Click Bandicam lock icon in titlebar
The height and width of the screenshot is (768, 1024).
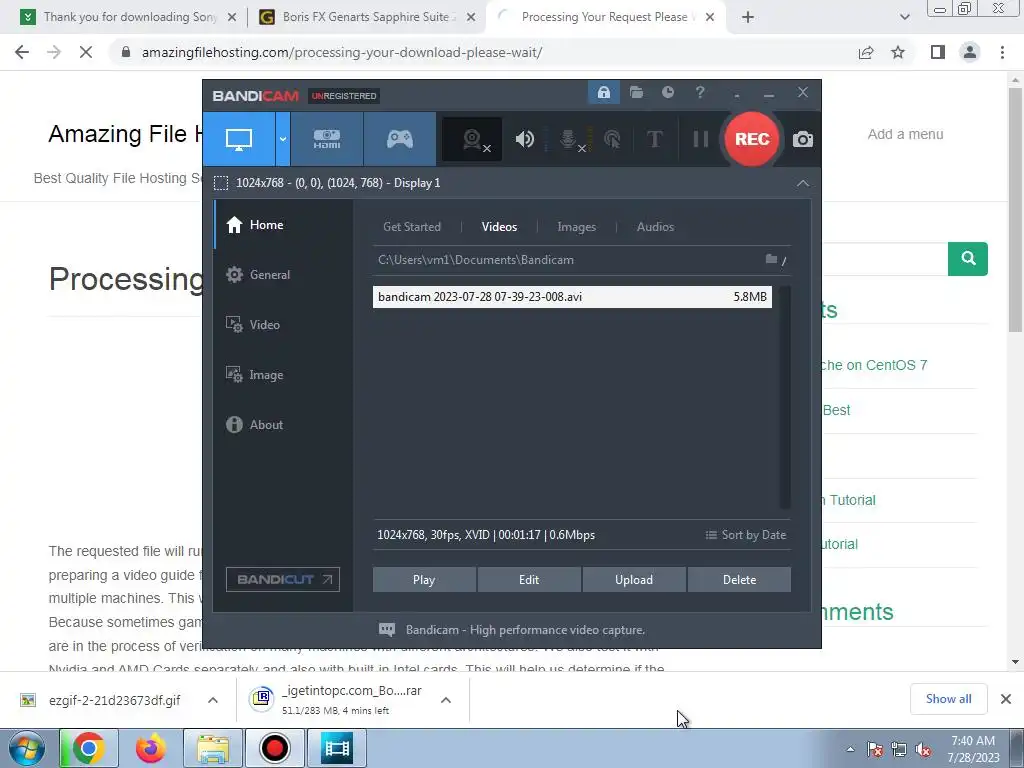click(x=603, y=93)
